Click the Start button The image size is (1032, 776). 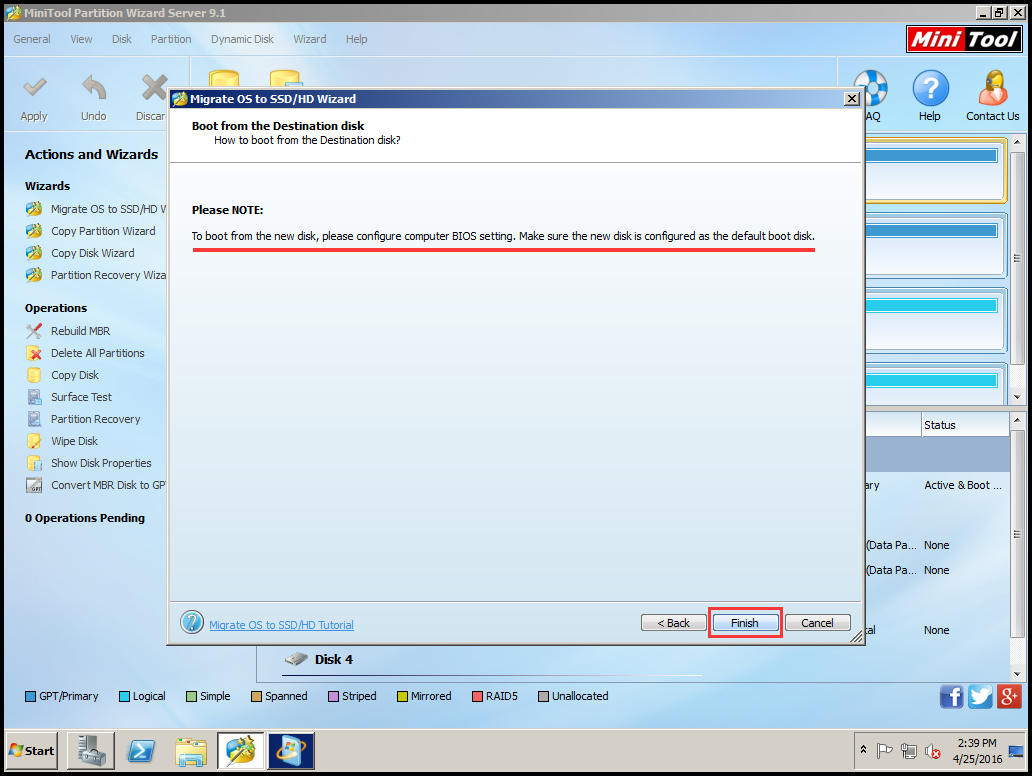coord(32,751)
